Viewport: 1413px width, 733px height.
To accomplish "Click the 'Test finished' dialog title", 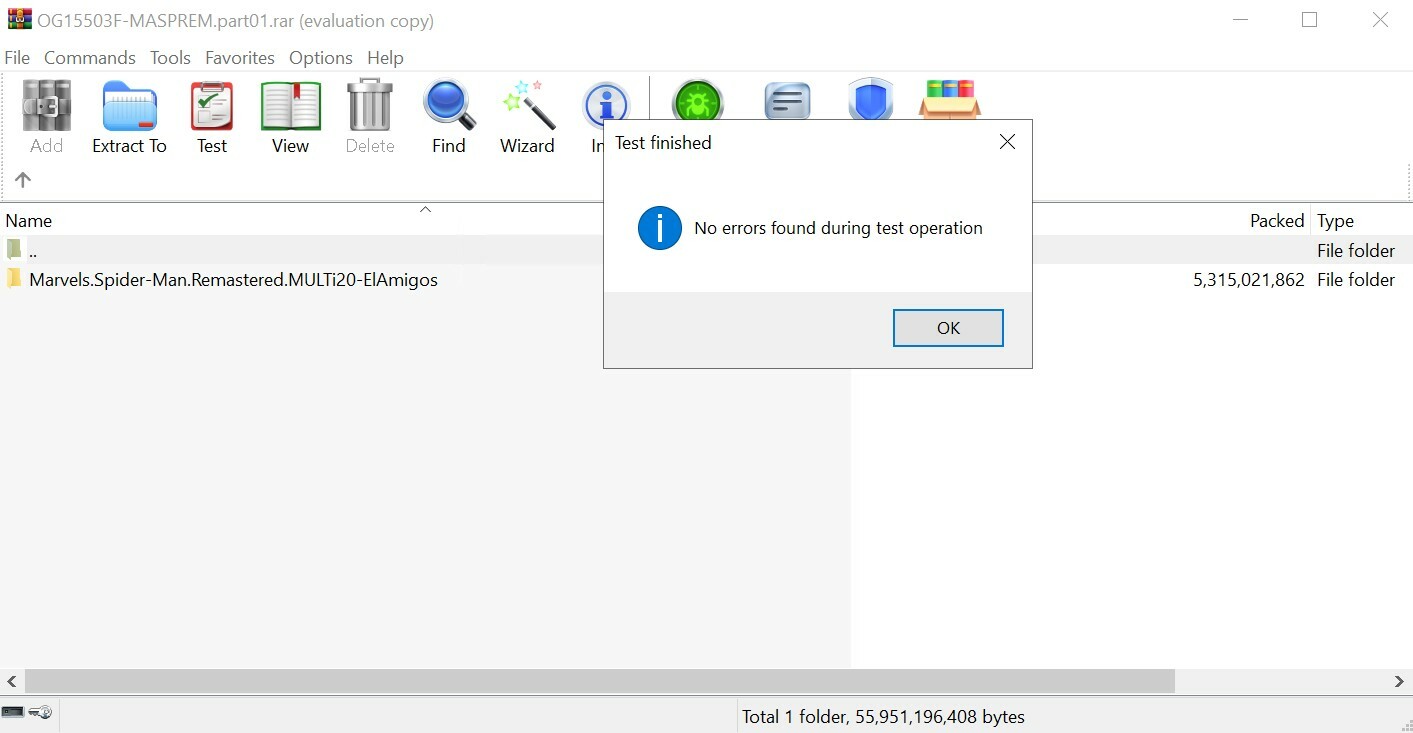I will click(x=663, y=143).
